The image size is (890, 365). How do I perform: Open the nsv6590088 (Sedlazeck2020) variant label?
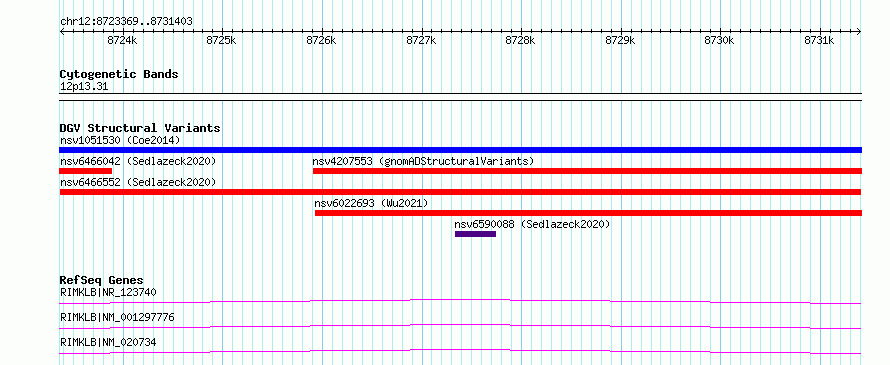click(x=532, y=224)
